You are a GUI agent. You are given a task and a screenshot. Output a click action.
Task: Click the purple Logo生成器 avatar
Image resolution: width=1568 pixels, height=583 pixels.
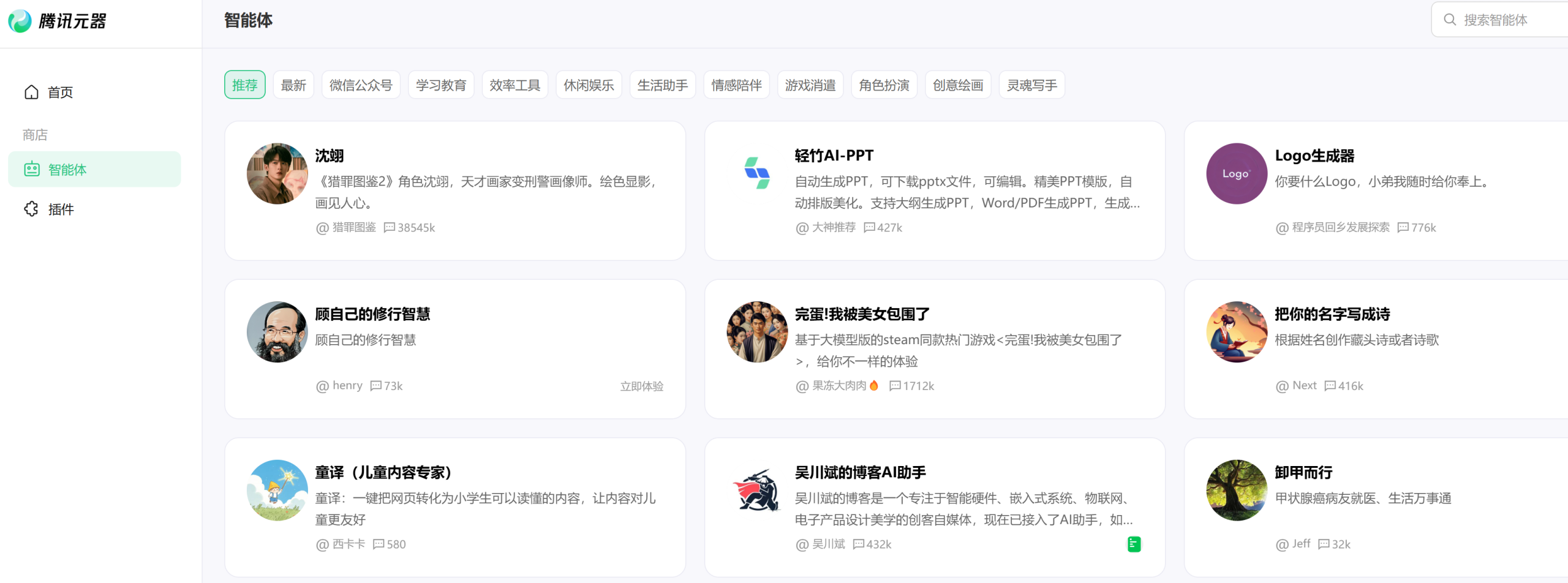click(x=1236, y=173)
